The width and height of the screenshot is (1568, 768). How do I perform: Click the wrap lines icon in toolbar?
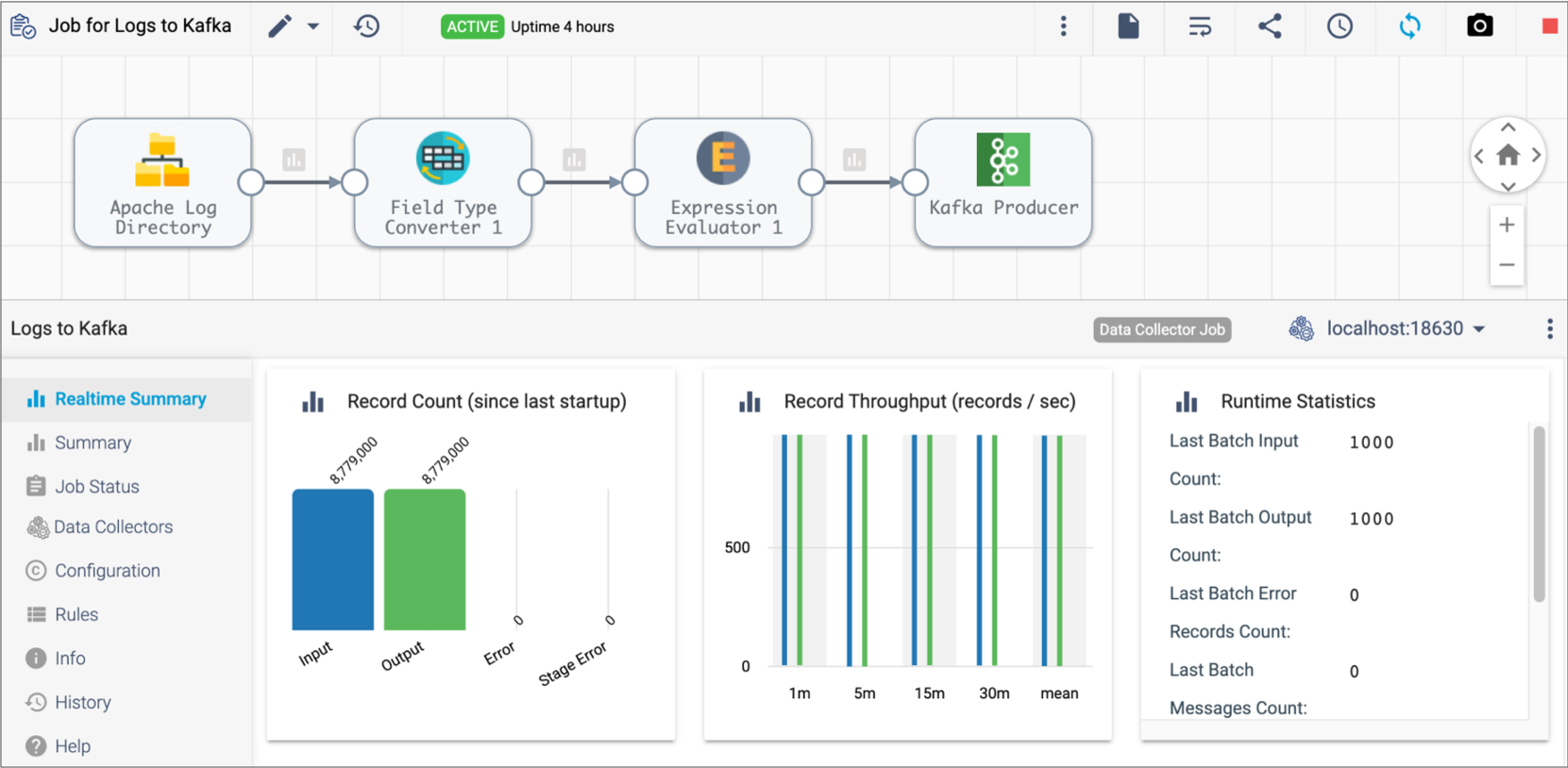[1199, 26]
